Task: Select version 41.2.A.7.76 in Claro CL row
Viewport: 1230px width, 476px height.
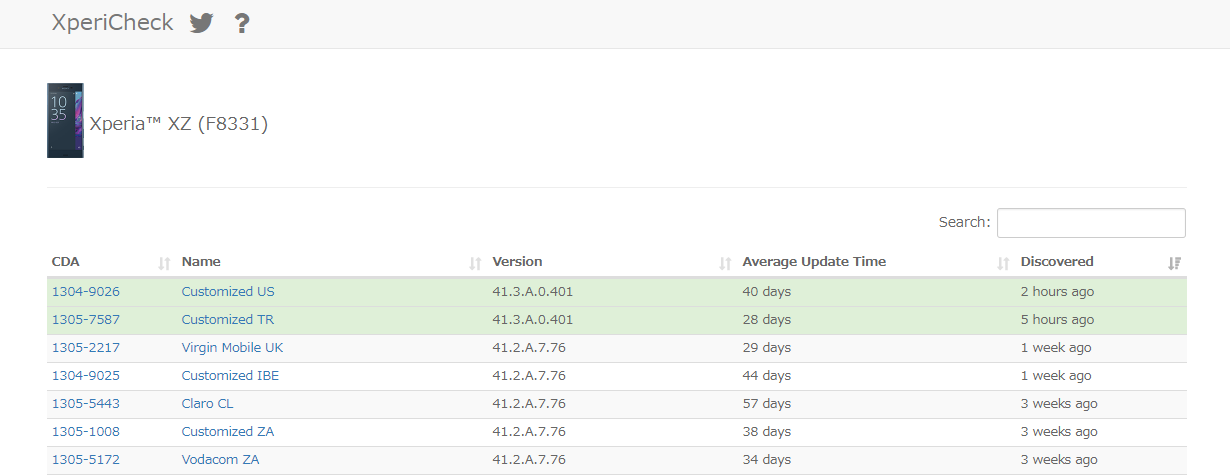Action: click(529, 404)
